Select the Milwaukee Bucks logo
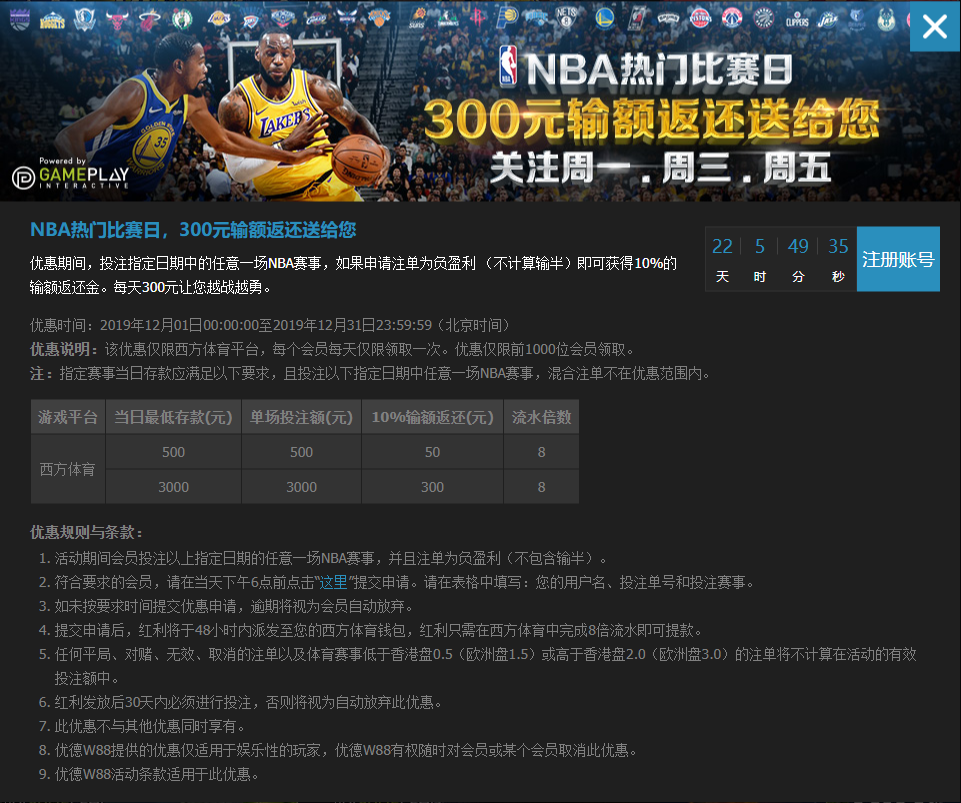Screen dimensions: 961x803 pyautogui.click(x=886, y=20)
